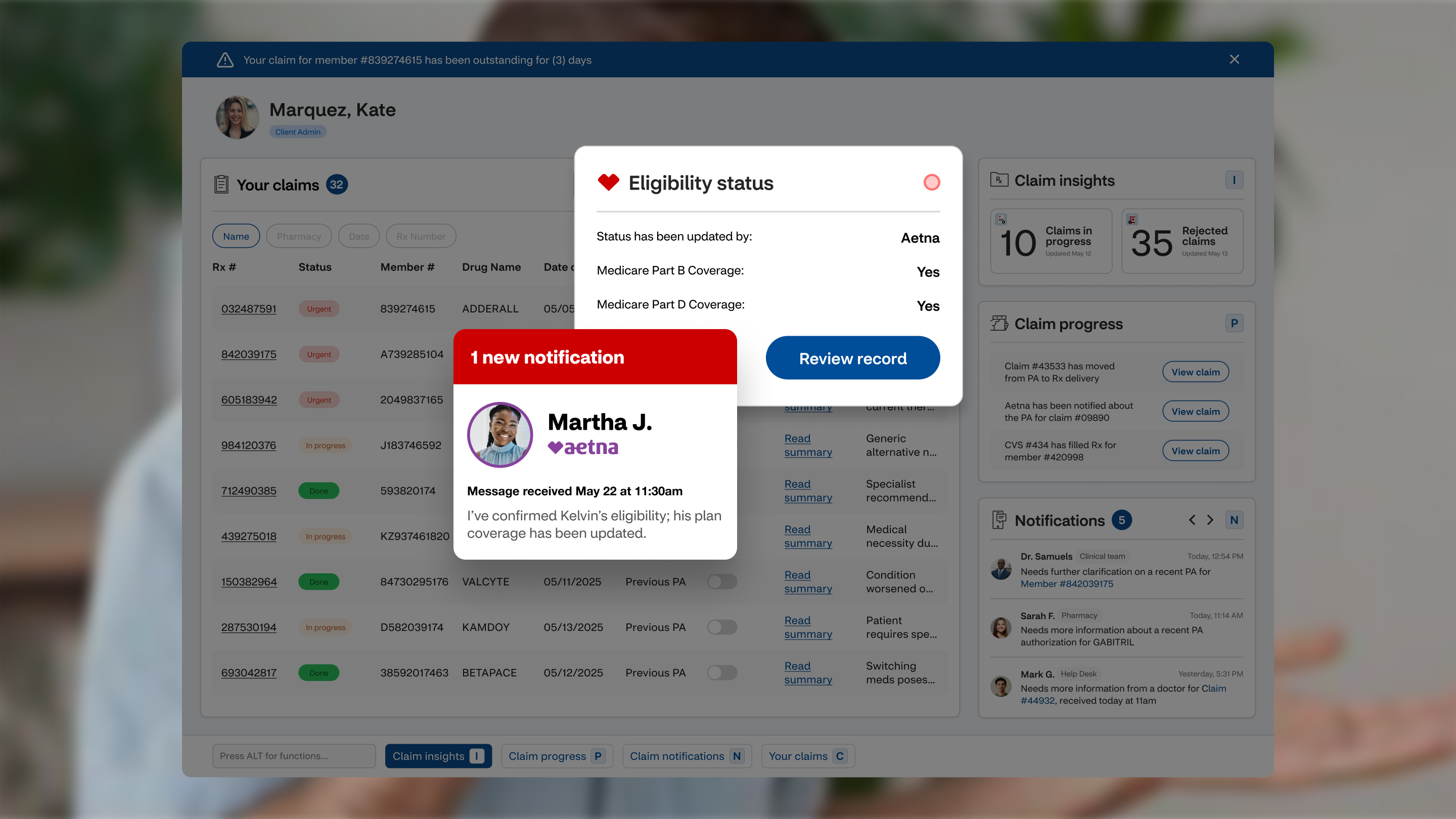The height and width of the screenshot is (819, 1456).
Task: Open Claim notifications bottom shortcut button
Action: pyautogui.click(x=687, y=756)
